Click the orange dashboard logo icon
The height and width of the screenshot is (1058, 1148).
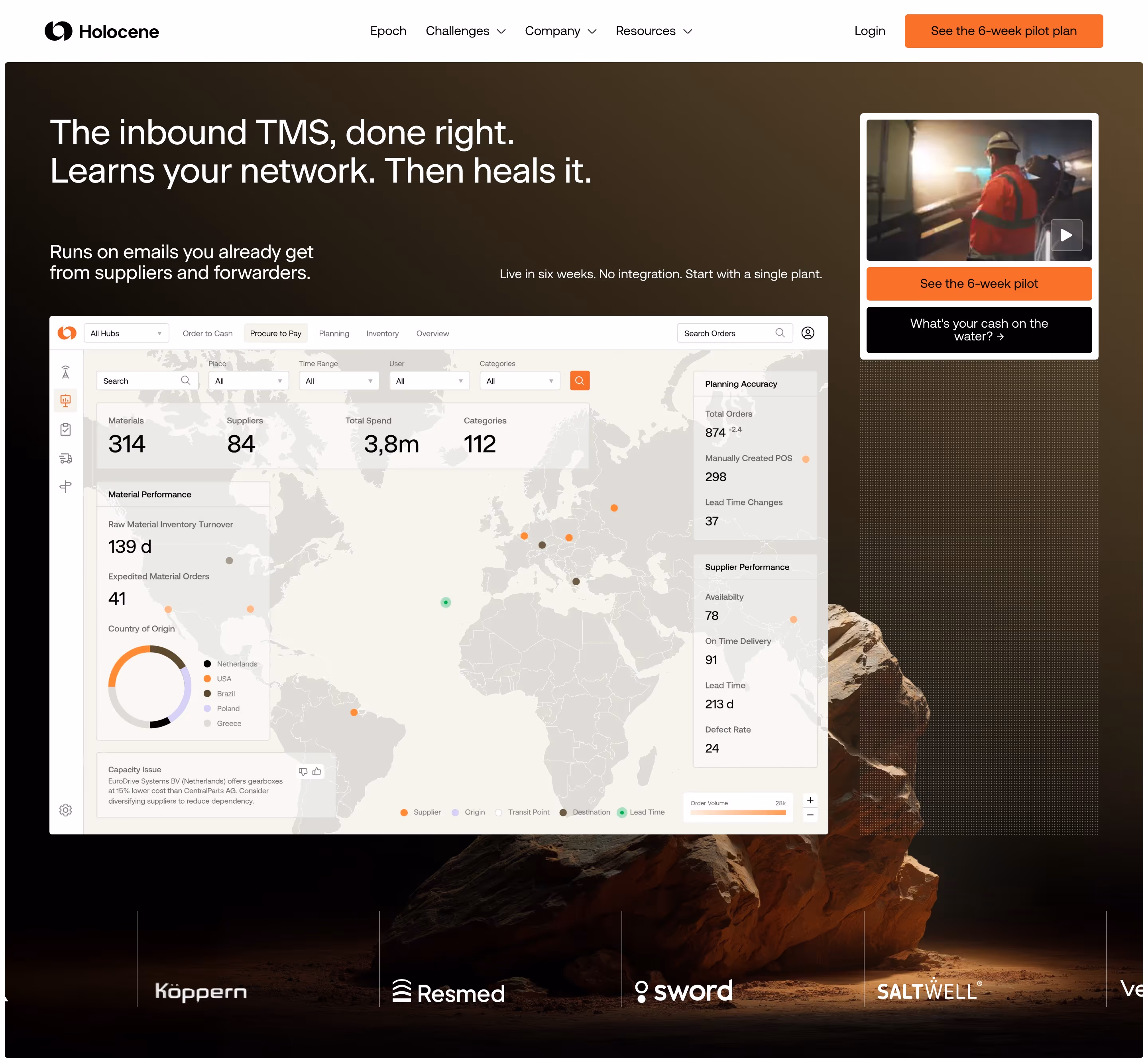click(x=67, y=332)
